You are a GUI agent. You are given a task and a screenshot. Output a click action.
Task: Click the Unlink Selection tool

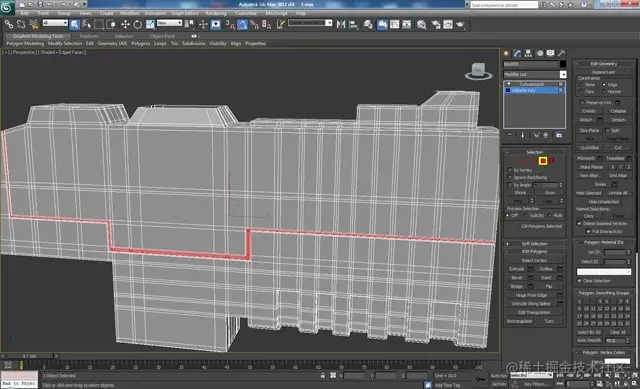point(21,24)
